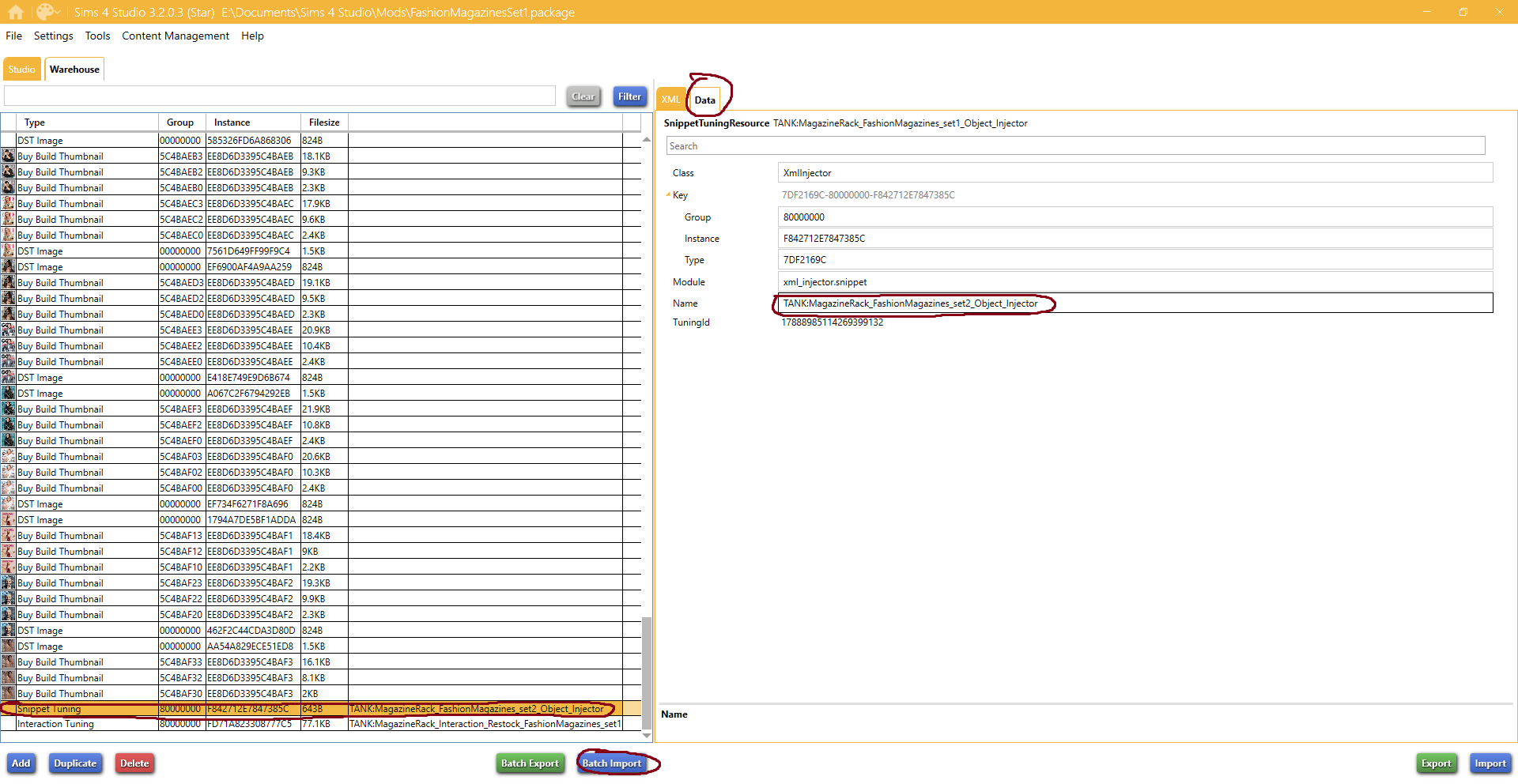Select DST Image row EF734F6271F8A696
Image resolution: width=1518 pixels, height=784 pixels.
tap(321, 504)
